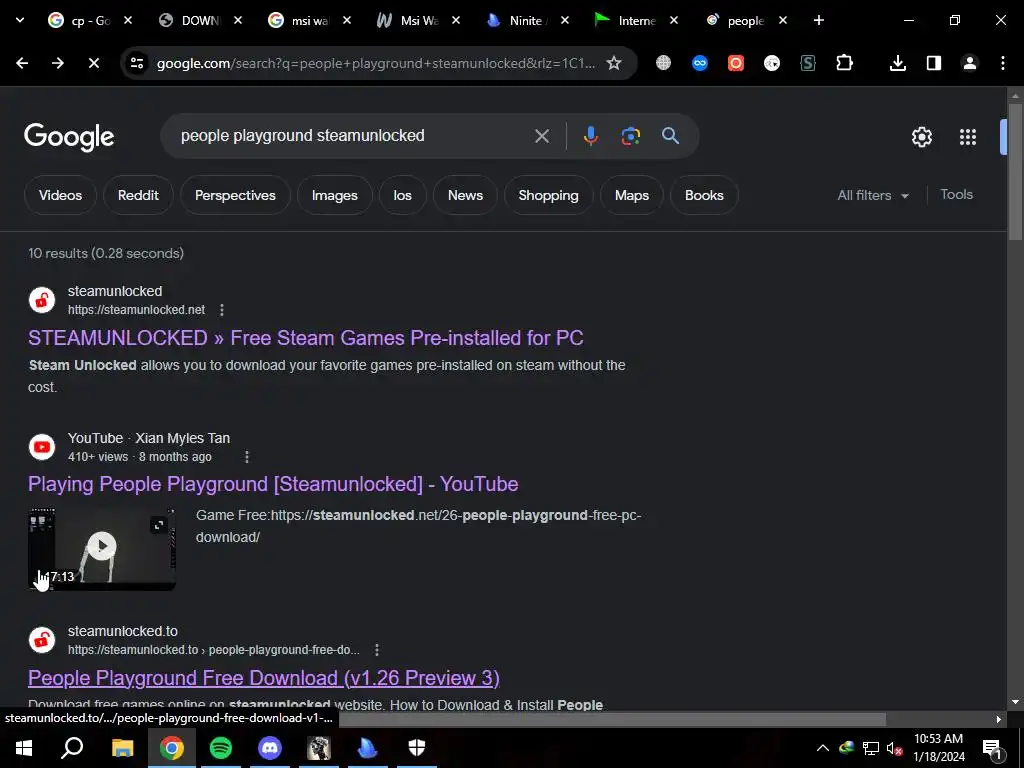This screenshot has width=1024, height=768.
Task: Open Discord from taskbar
Action: click(270, 748)
